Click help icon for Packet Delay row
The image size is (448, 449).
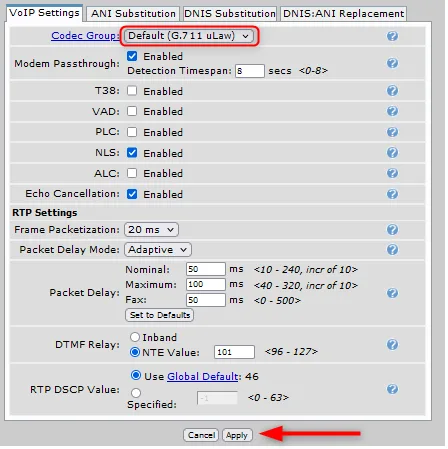pyautogui.click(x=392, y=293)
